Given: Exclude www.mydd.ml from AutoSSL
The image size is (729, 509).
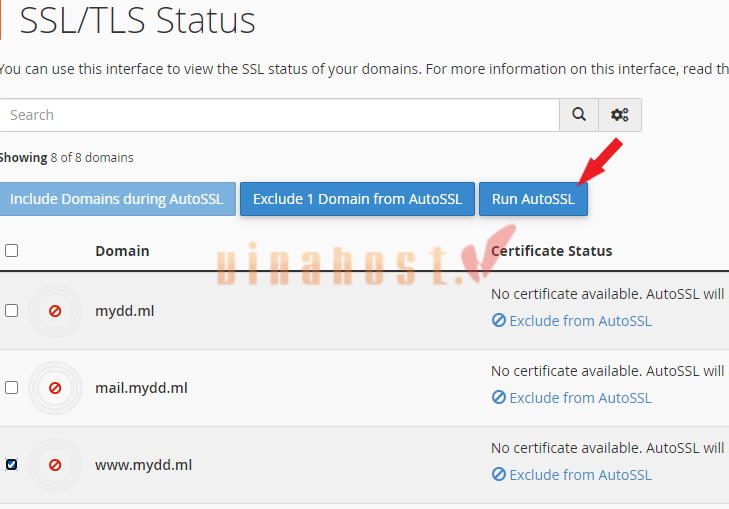Looking at the screenshot, I should point(571,475).
